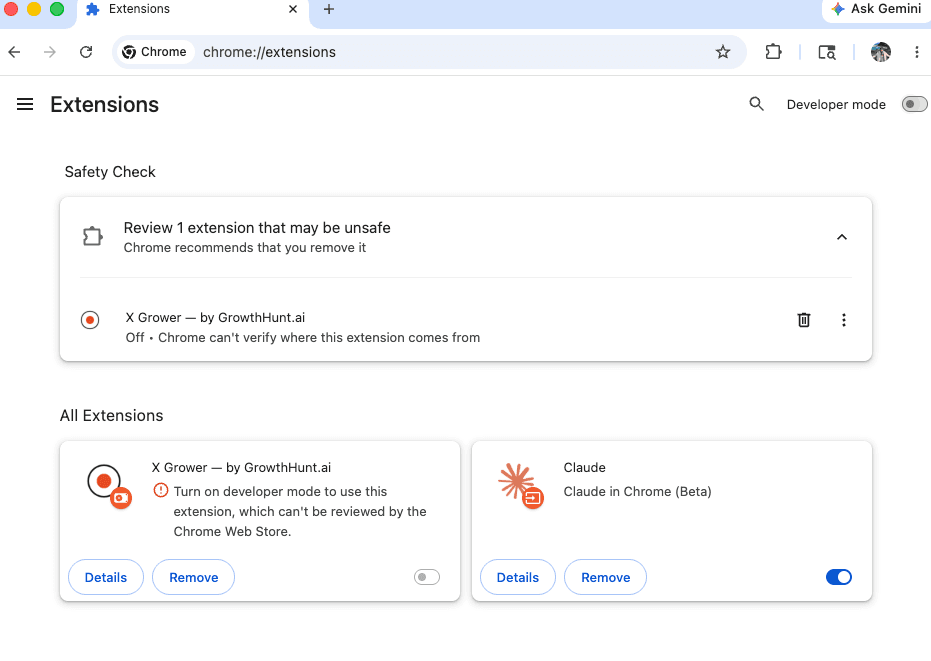Viewport: 931px width, 661px height.
Task: Search extensions with the magnifier icon
Action: pyautogui.click(x=756, y=105)
